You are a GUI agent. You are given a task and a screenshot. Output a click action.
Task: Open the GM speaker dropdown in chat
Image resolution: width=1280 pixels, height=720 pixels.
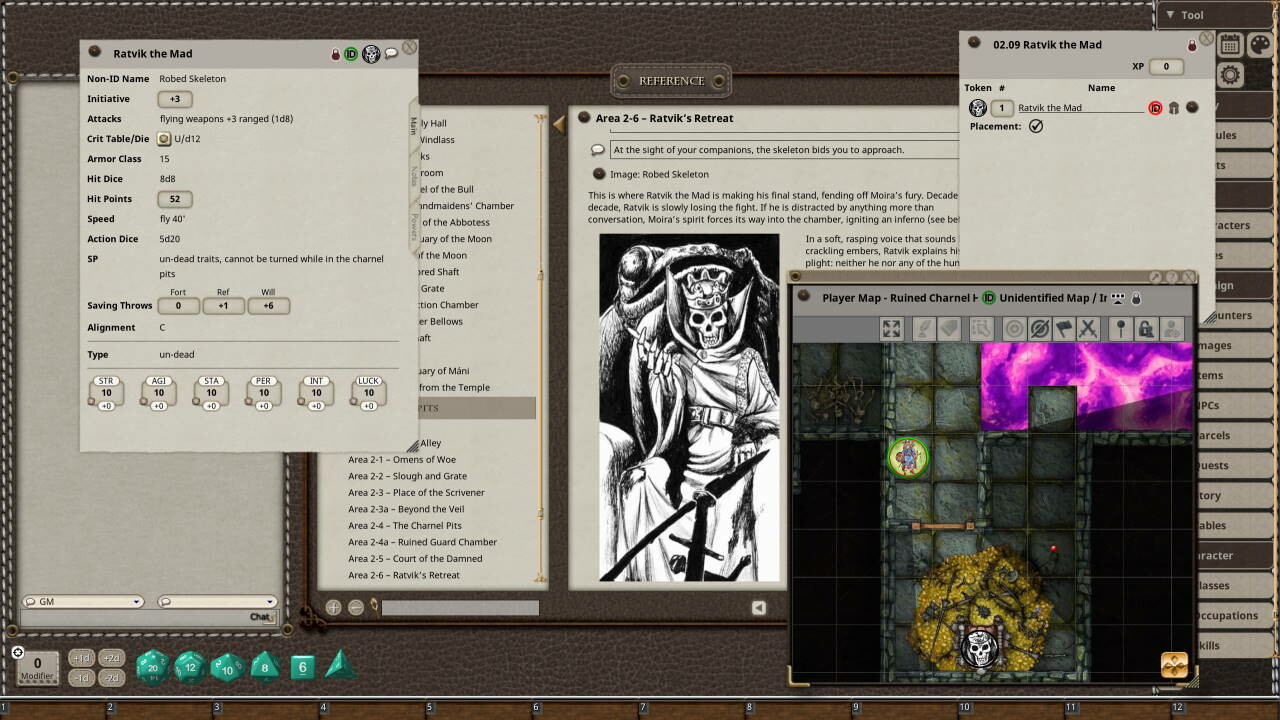coord(137,601)
